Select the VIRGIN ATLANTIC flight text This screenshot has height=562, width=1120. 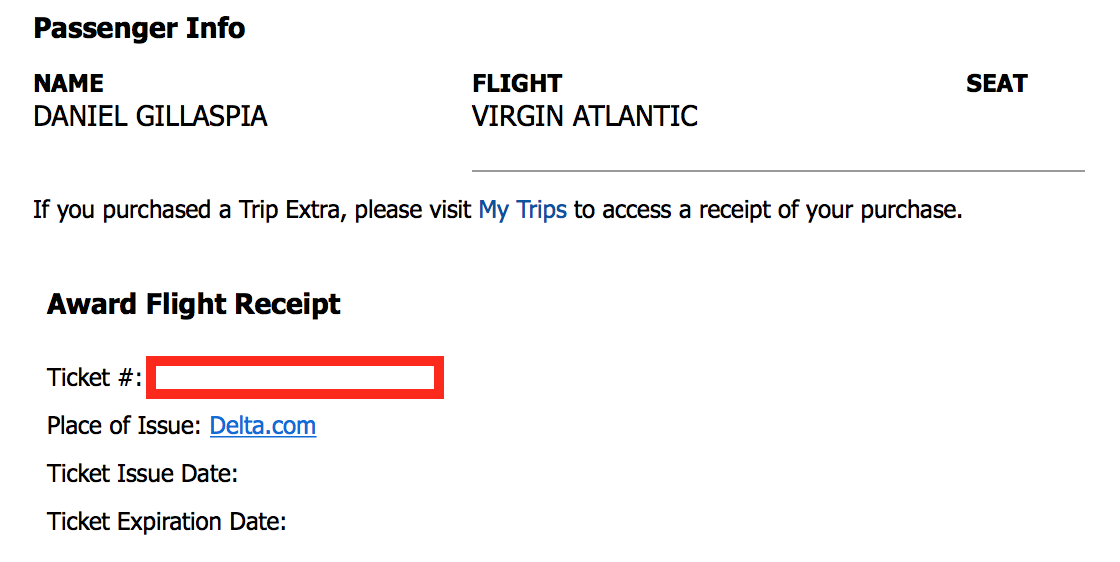click(585, 116)
